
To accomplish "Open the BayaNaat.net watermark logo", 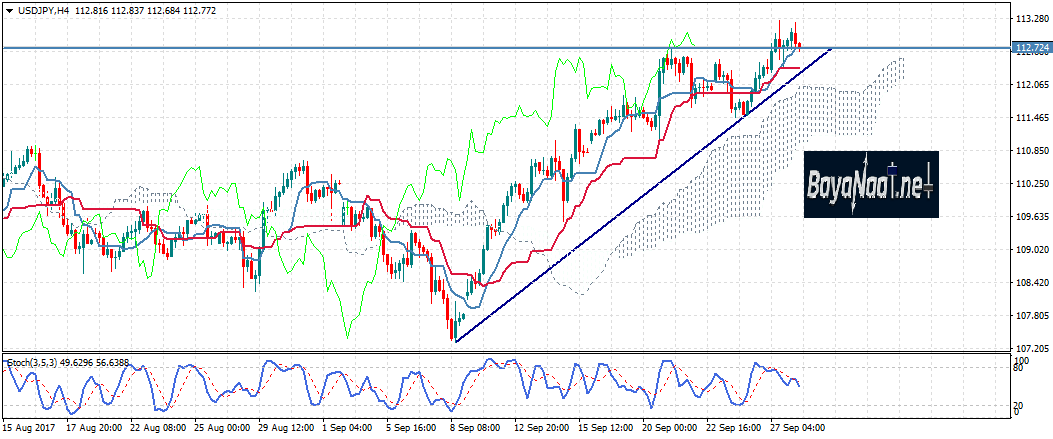I will (x=870, y=185).
